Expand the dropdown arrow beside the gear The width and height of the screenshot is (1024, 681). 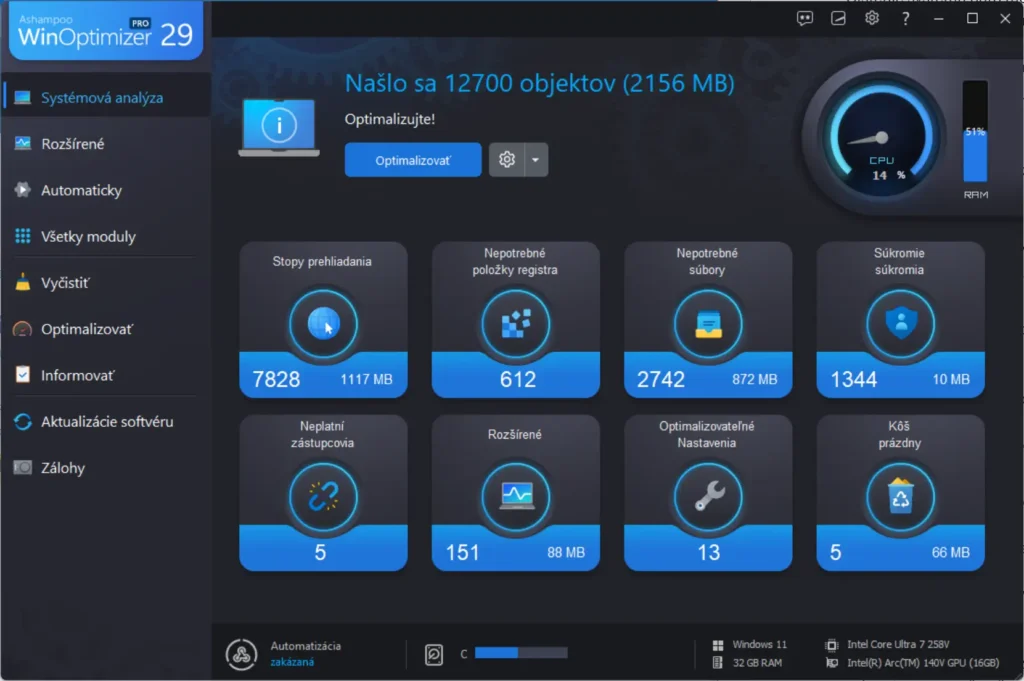tap(536, 160)
